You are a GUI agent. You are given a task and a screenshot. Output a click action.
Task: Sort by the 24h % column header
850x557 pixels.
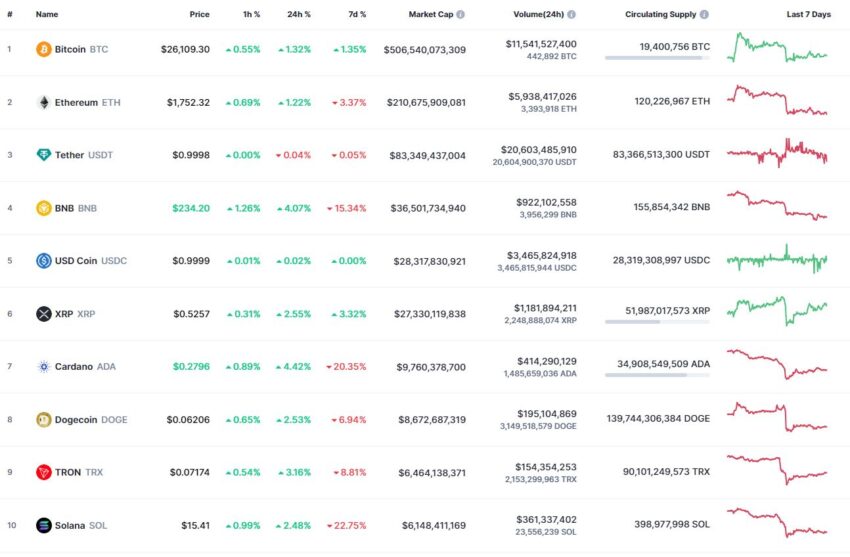point(299,15)
